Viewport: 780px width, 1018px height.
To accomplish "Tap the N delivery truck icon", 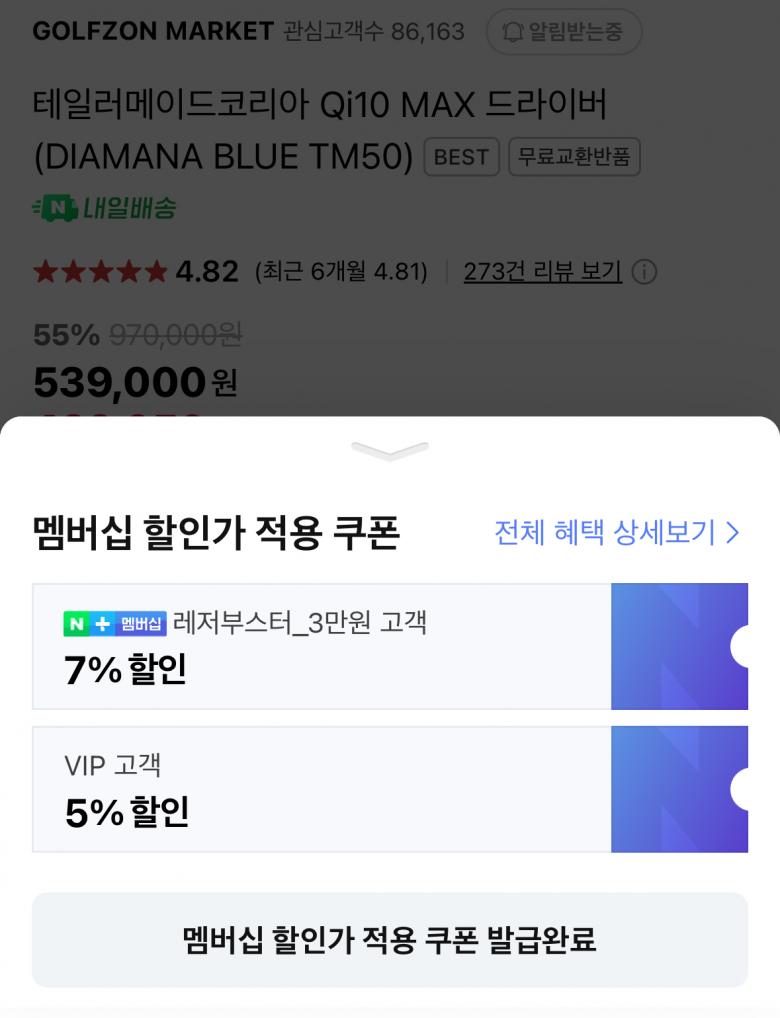I will click(55, 208).
